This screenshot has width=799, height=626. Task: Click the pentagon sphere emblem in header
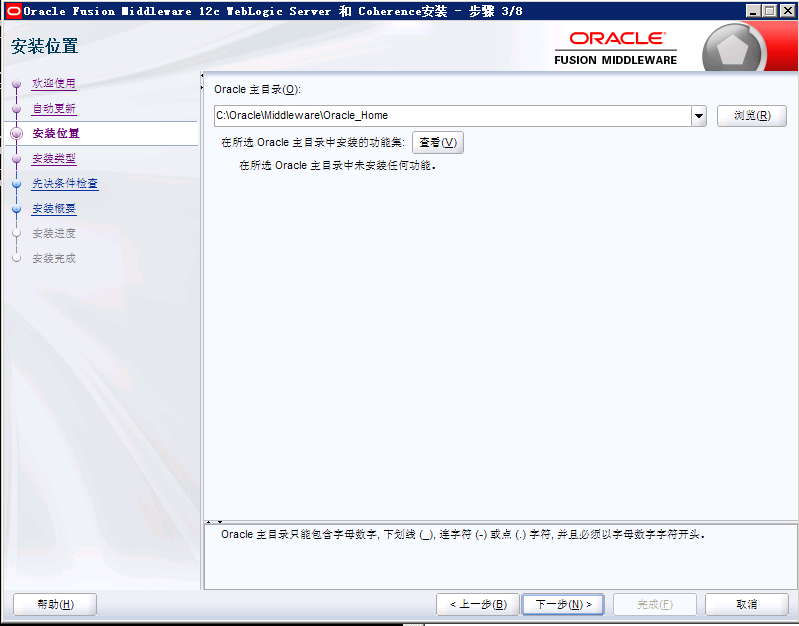point(733,49)
